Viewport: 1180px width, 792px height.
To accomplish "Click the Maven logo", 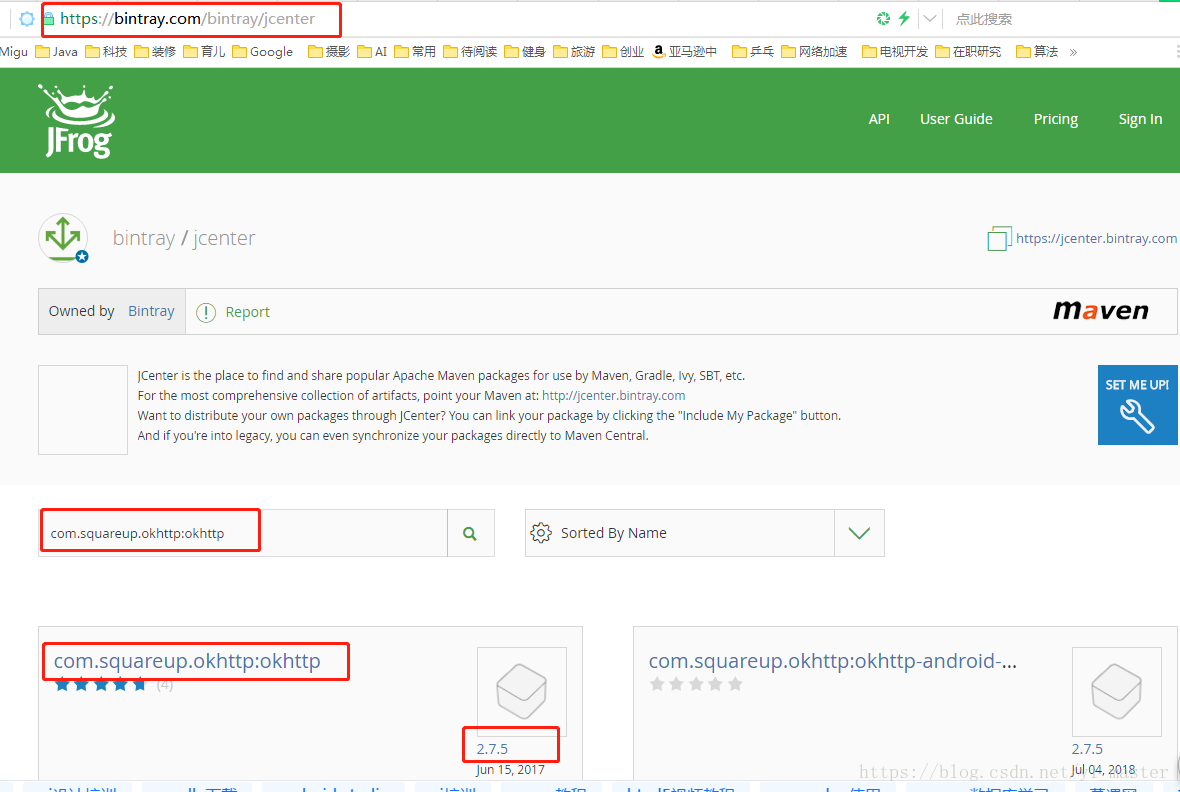I will [x=1100, y=310].
